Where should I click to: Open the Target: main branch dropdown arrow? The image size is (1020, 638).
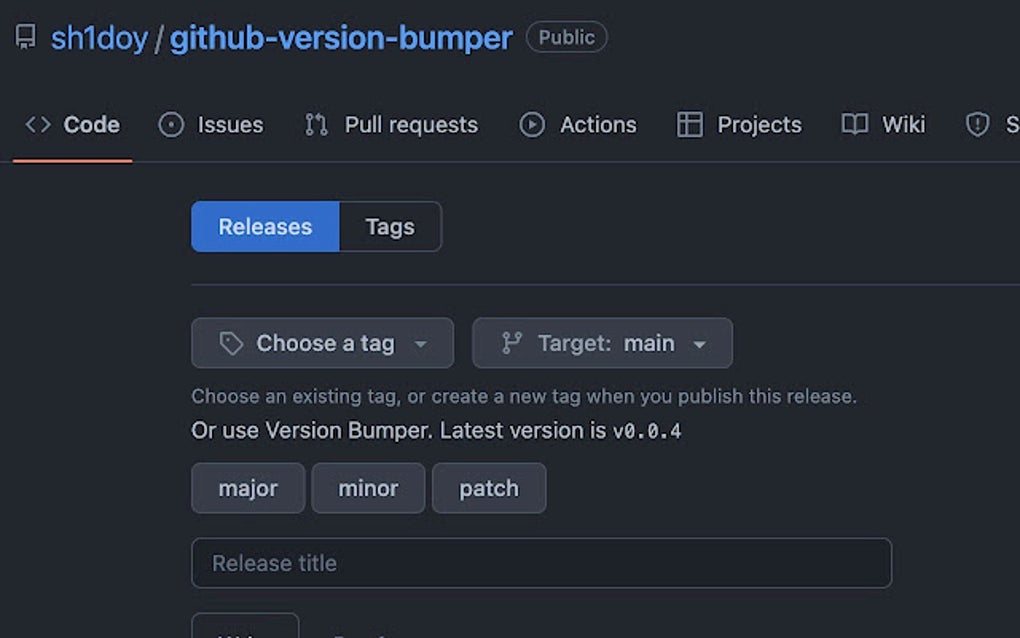point(700,345)
